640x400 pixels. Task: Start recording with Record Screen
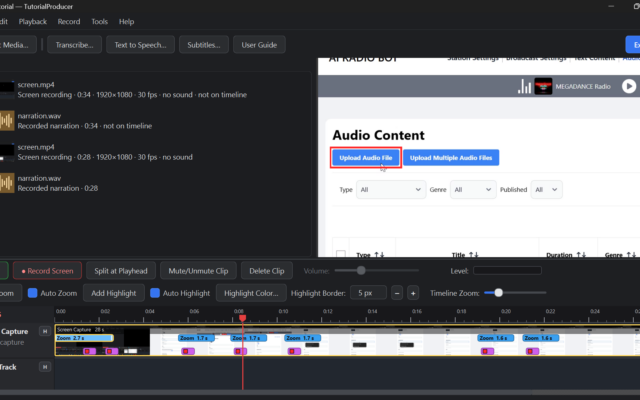(47, 271)
